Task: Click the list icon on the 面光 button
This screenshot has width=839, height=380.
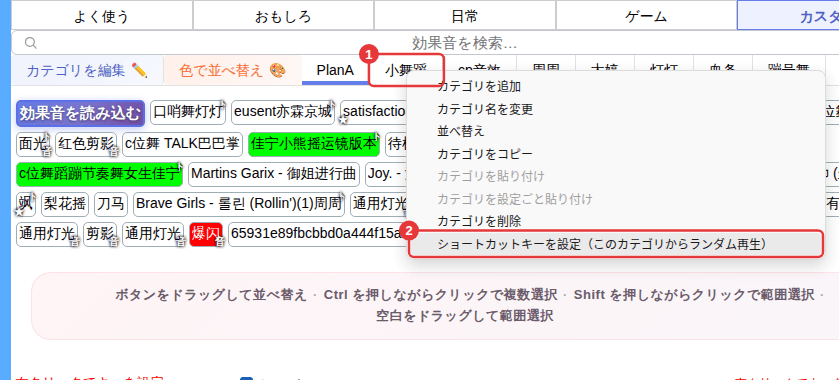Action: [x=47, y=153]
